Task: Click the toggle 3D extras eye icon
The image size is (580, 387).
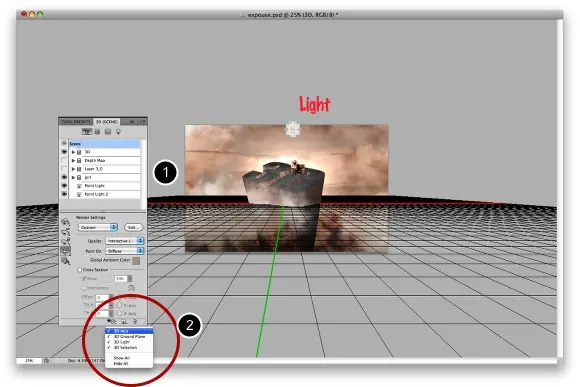Action: coord(112,322)
